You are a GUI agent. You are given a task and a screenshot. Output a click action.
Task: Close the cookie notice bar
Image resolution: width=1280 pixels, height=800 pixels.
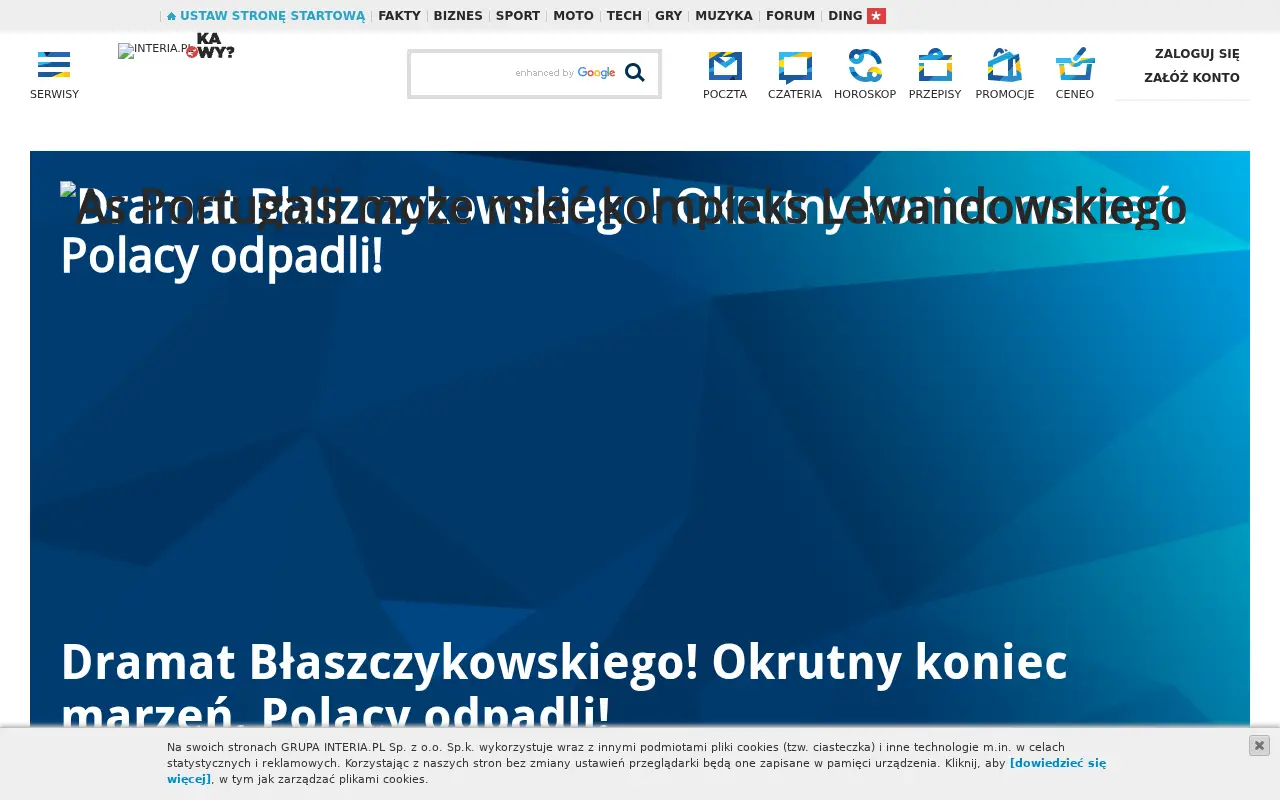pos(1259,745)
